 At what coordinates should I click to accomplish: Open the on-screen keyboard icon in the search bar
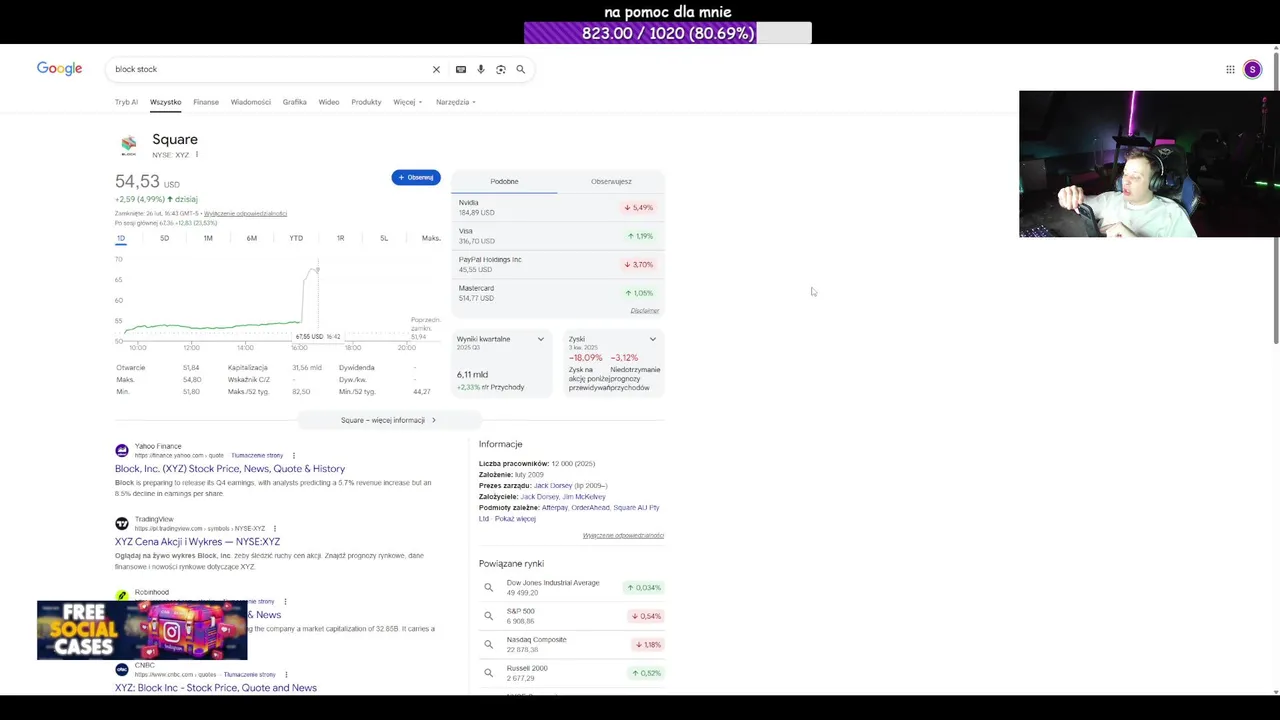click(x=460, y=69)
